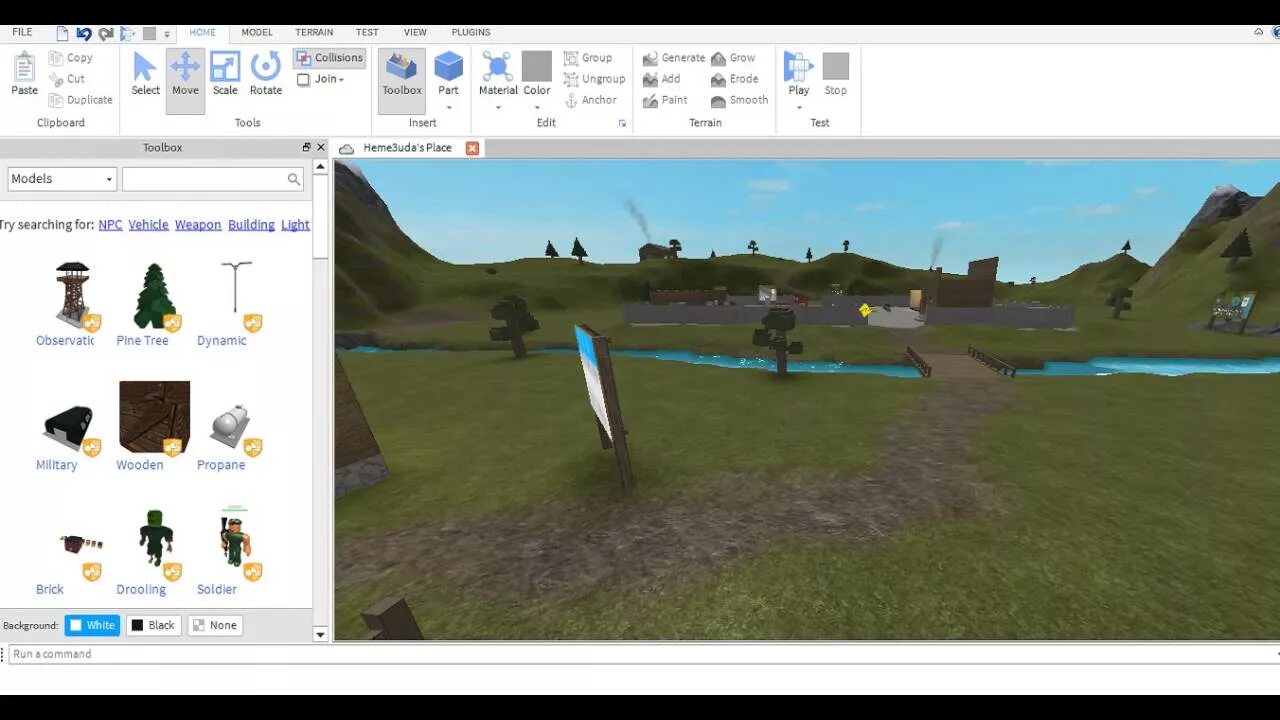This screenshot has height=720, width=1280.
Task: Click the Stop test button
Action: point(835,75)
